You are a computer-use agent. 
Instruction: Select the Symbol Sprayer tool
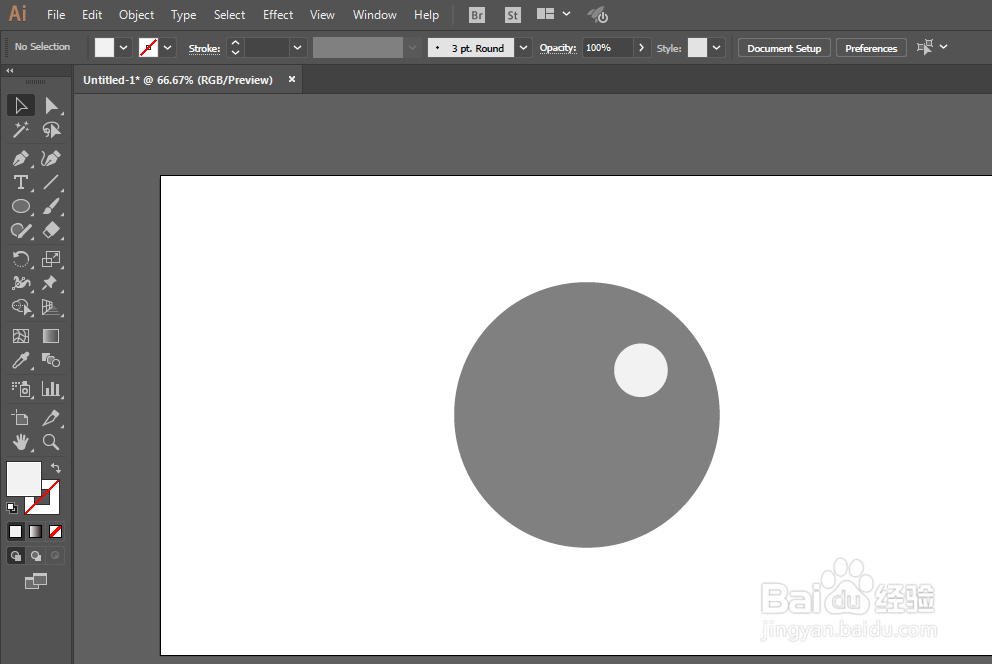coord(21,389)
